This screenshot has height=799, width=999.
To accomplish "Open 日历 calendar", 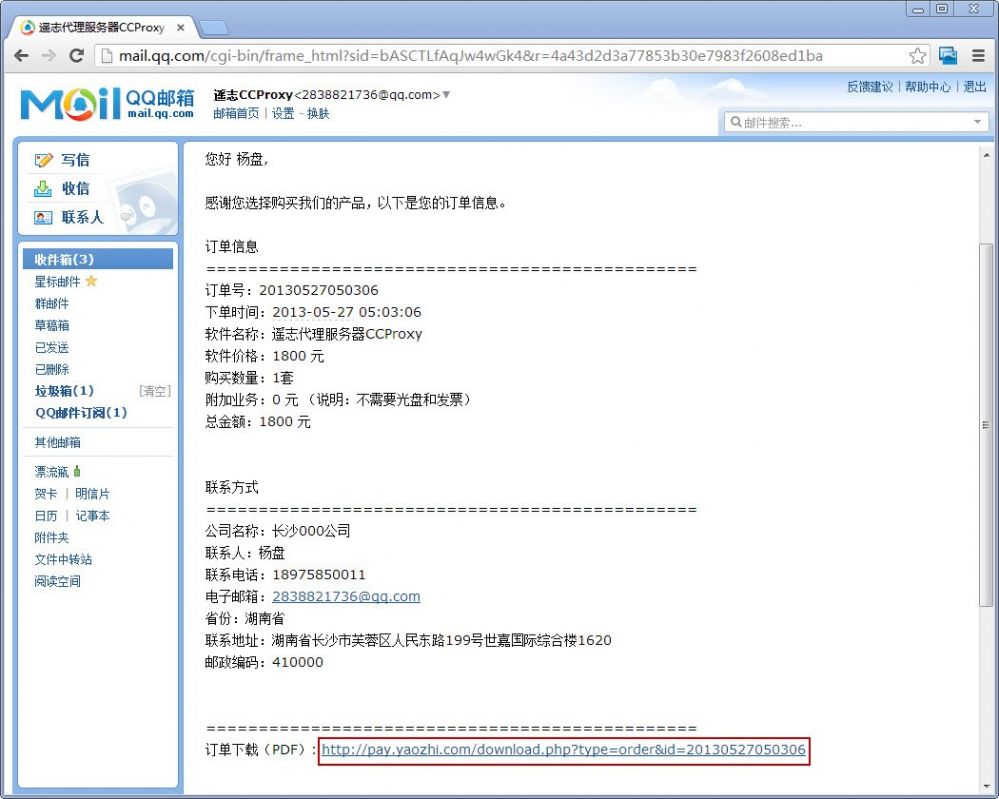I will point(46,515).
